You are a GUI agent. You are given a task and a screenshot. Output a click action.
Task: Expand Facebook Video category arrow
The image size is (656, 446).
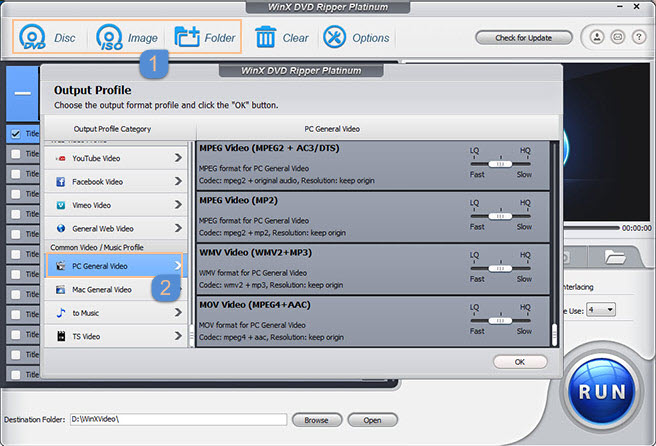coord(178,181)
